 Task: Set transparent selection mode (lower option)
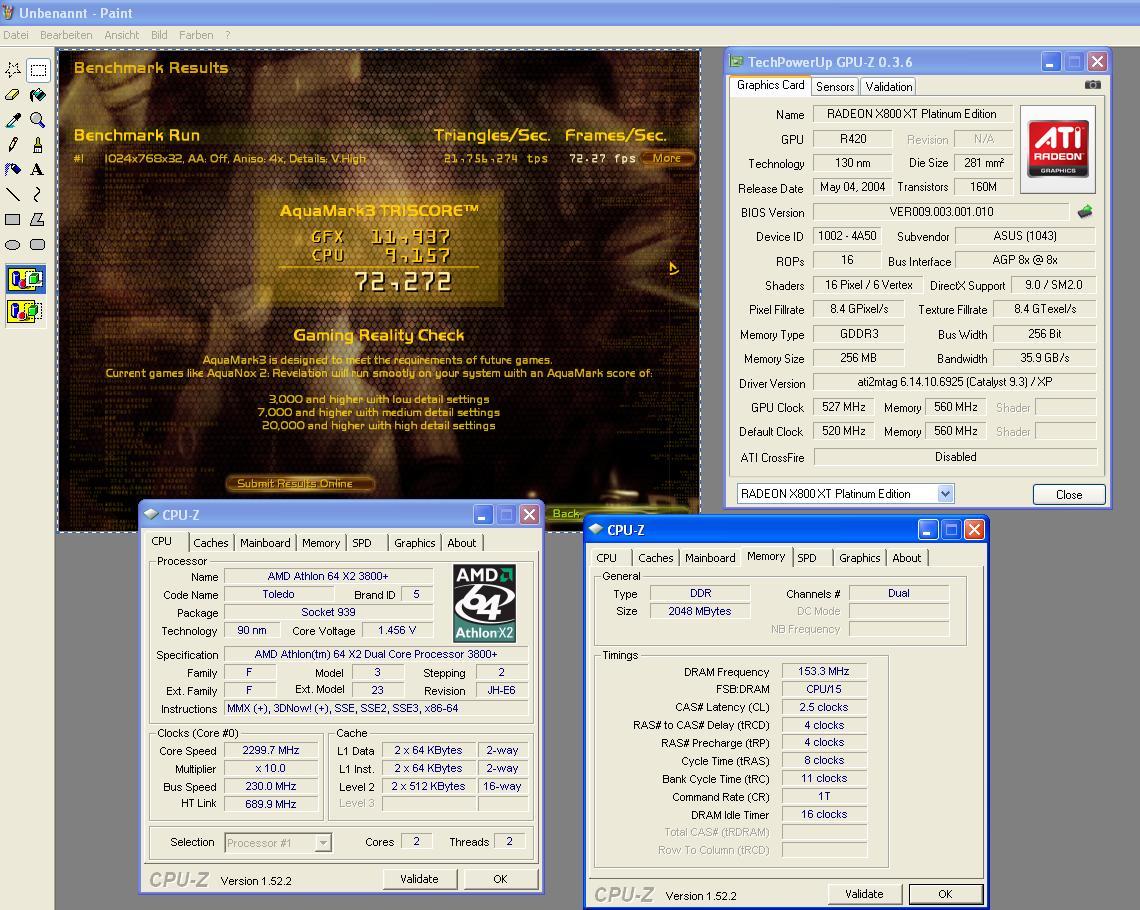click(x=25, y=311)
